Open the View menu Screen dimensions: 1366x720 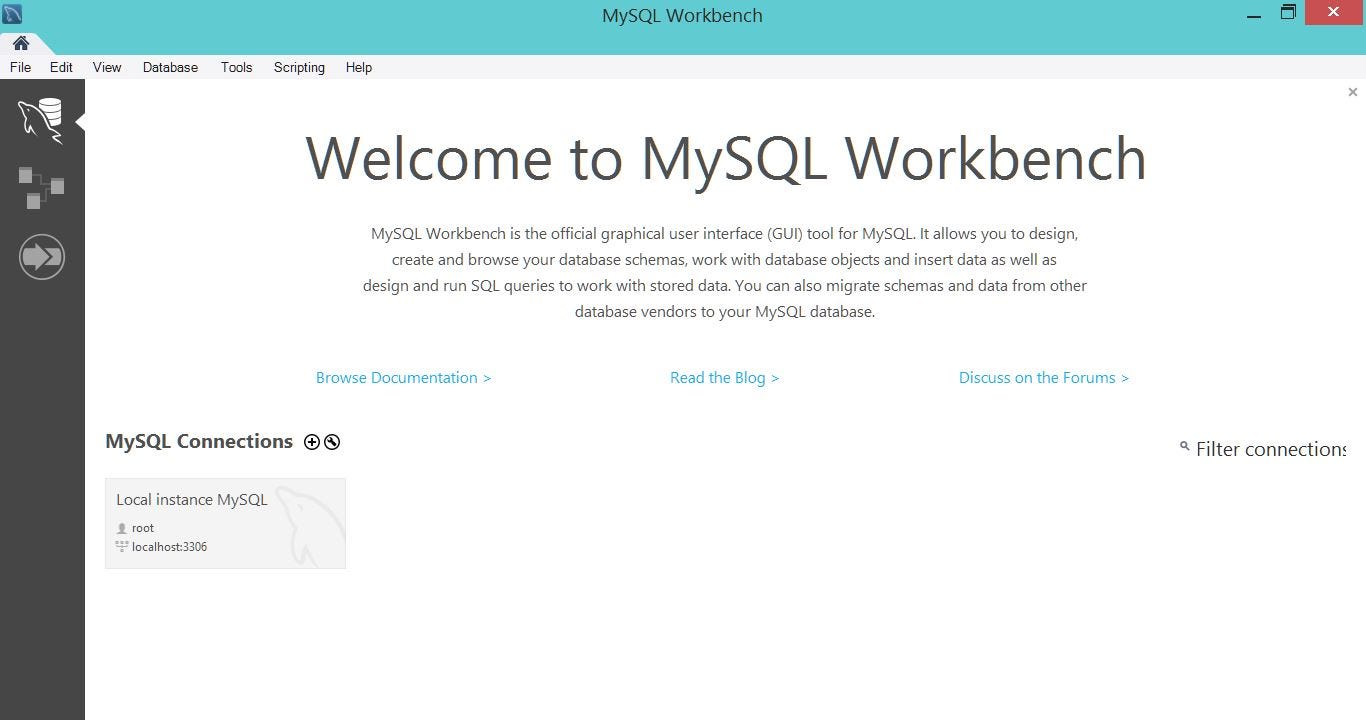[107, 67]
